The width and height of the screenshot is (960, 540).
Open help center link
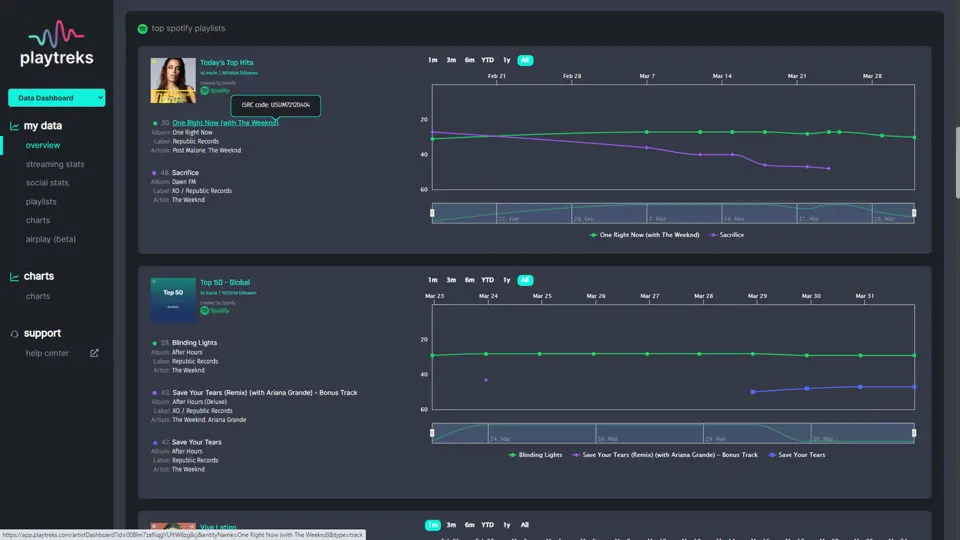click(x=47, y=353)
